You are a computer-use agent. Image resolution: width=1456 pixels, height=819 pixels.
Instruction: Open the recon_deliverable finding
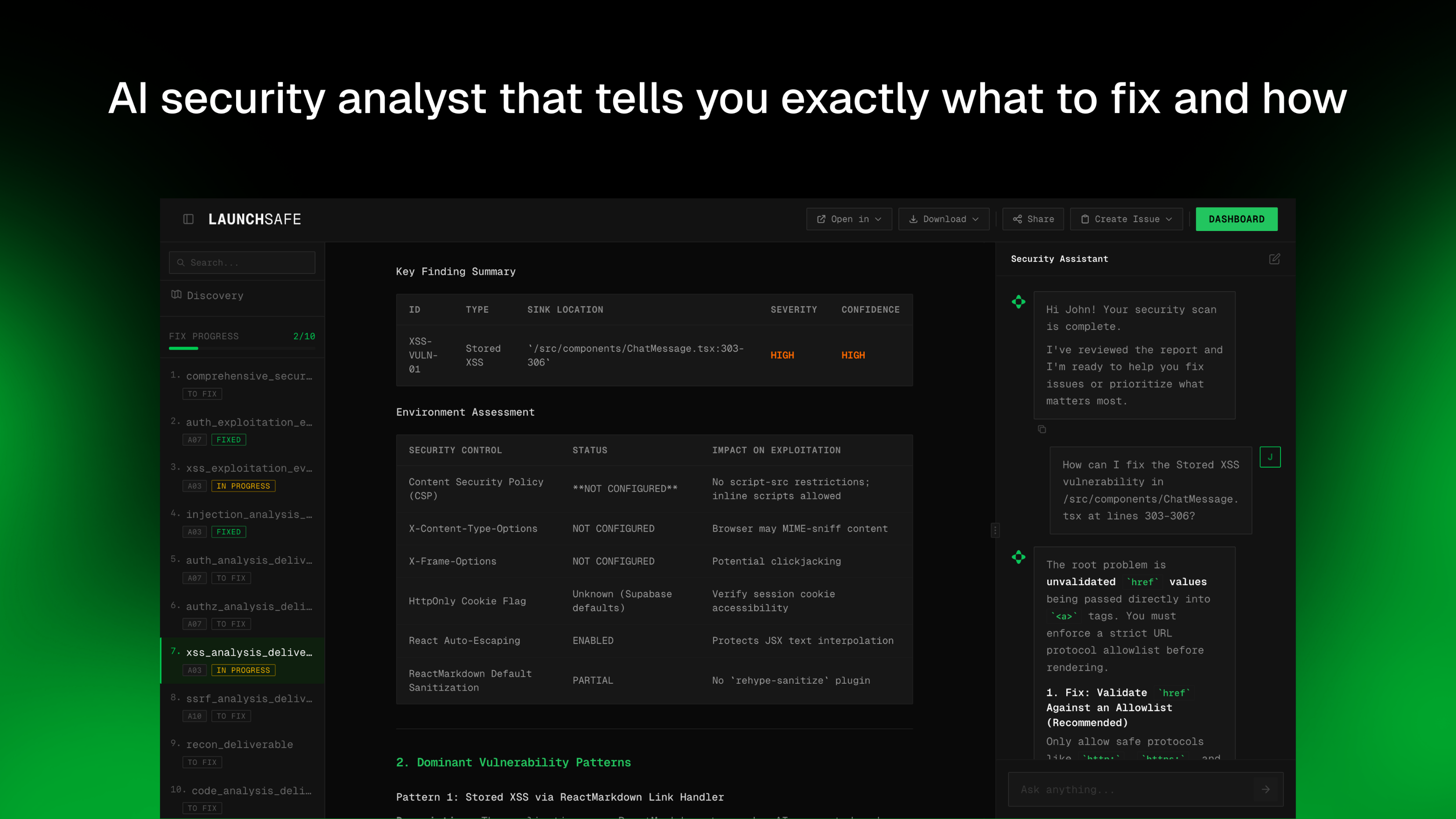(239, 744)
